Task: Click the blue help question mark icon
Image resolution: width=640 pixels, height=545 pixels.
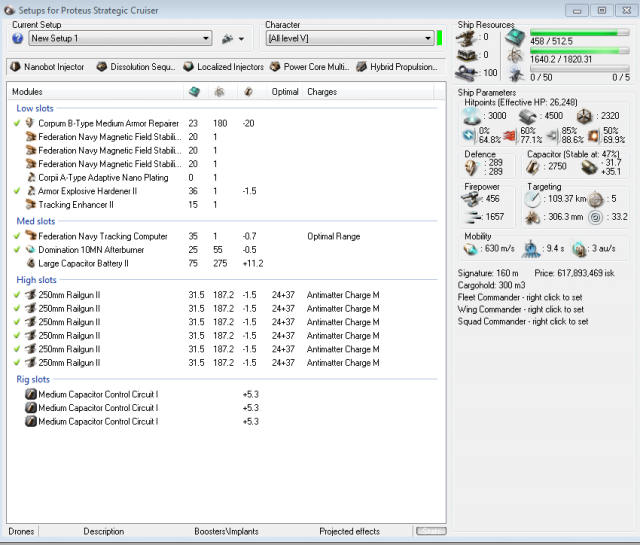Action: 18,38
